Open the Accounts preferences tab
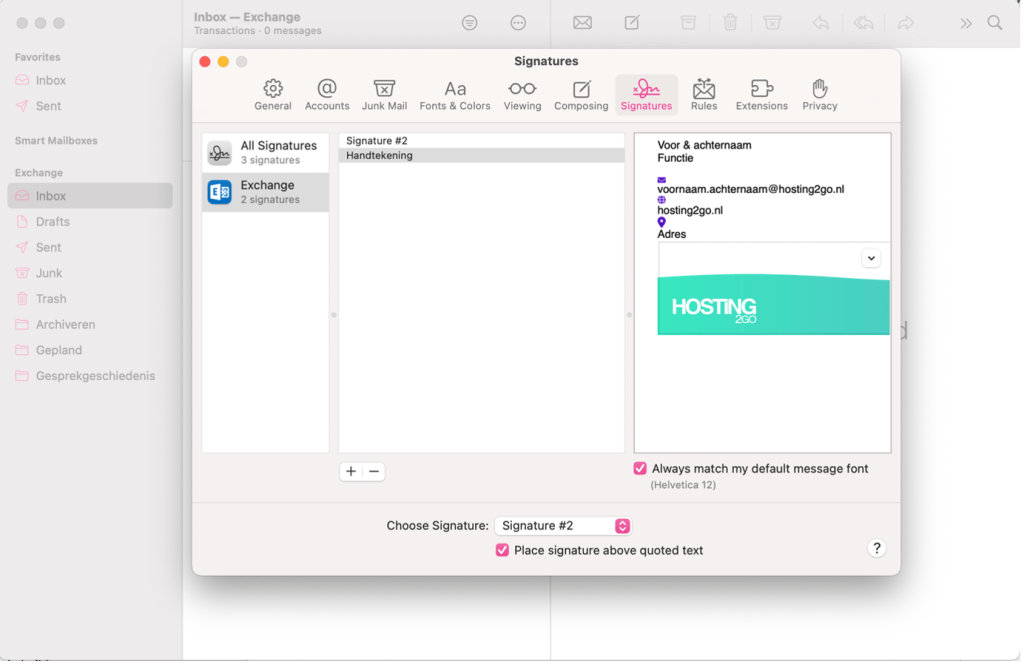 327,95
